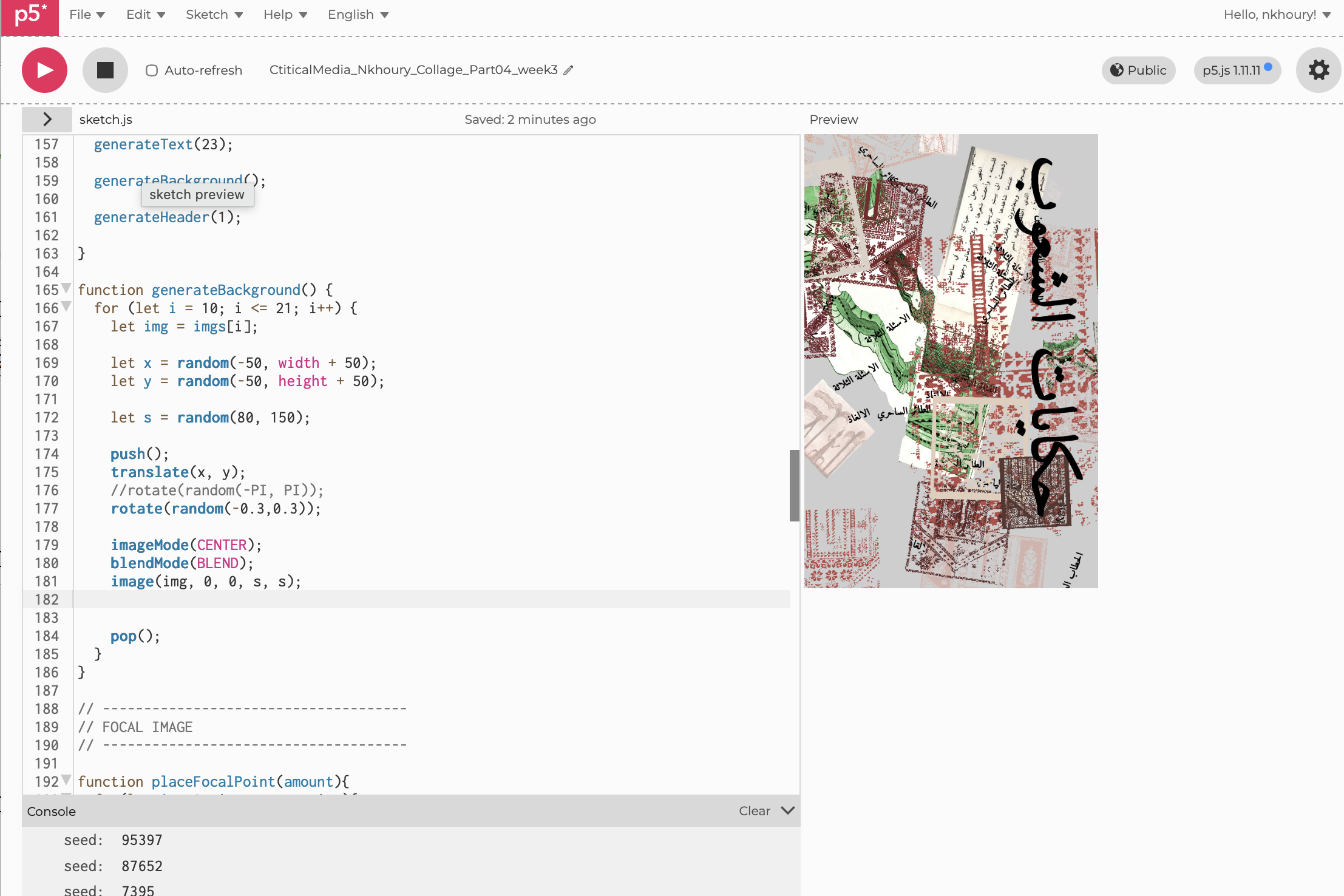Stop the sketch with the stop button

[105, 70]
